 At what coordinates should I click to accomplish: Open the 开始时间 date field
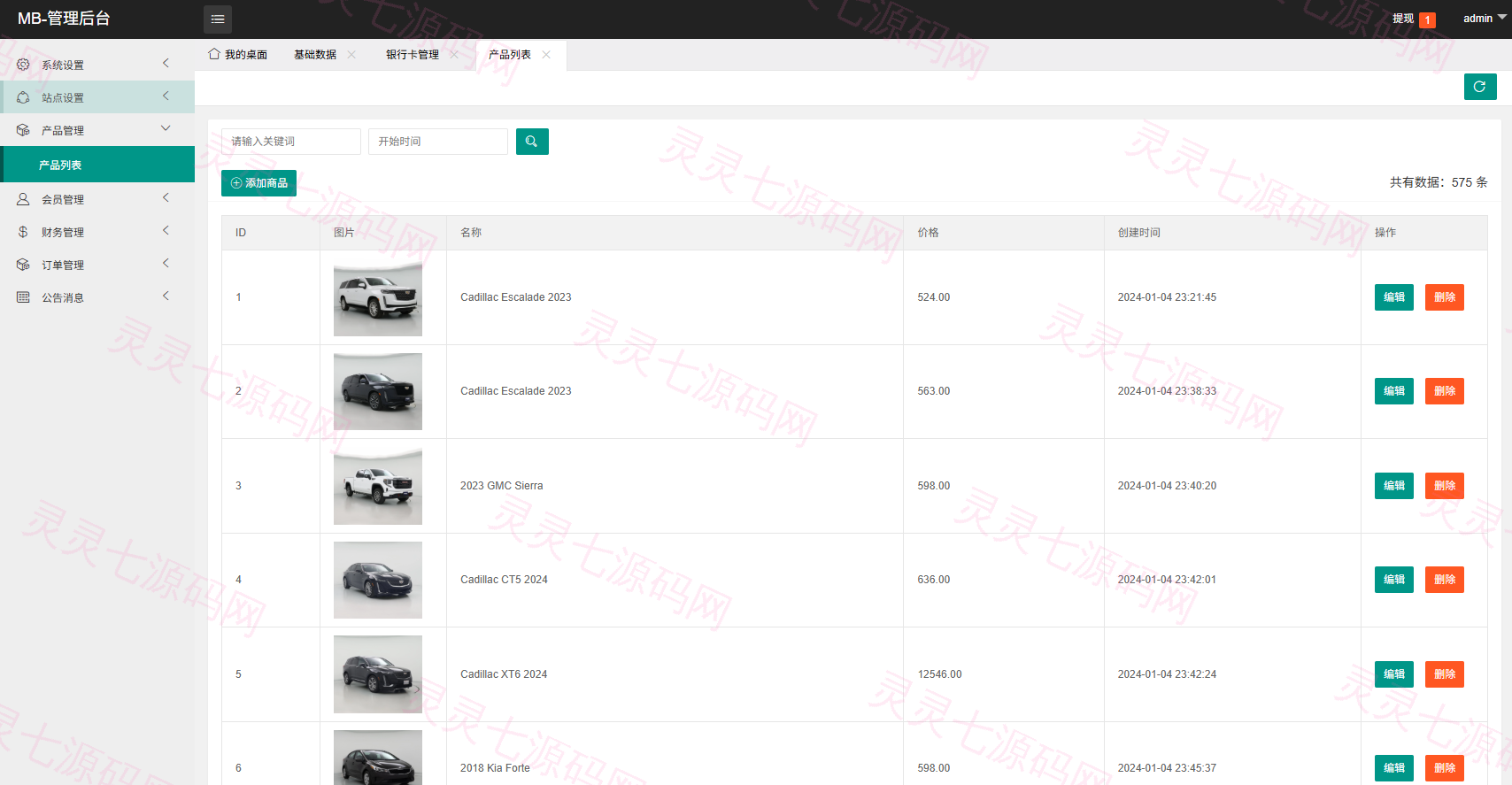point(438,142)
